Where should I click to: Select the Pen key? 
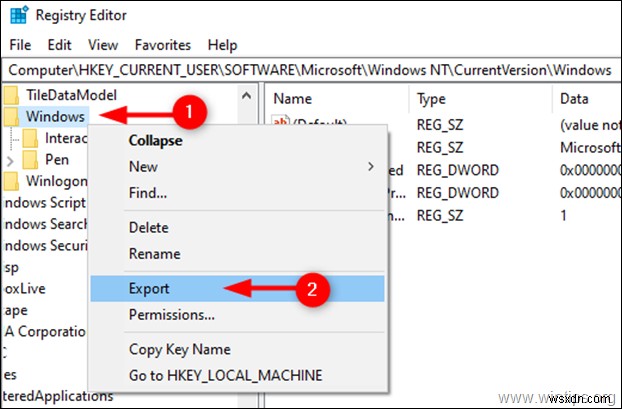(x=57, y=159)
